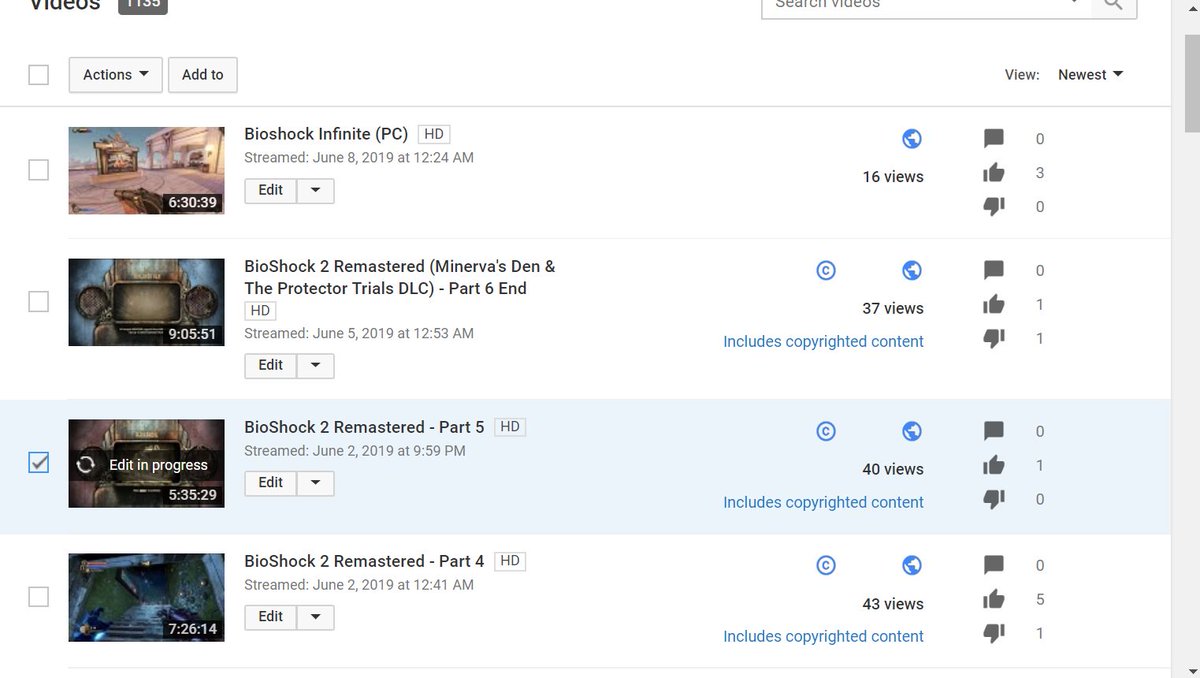Click the thumbs-down icon for BioShock 2 Part 4
Image resolution: width=1200 pixels, height=678 pixels.
coord(993,633)
